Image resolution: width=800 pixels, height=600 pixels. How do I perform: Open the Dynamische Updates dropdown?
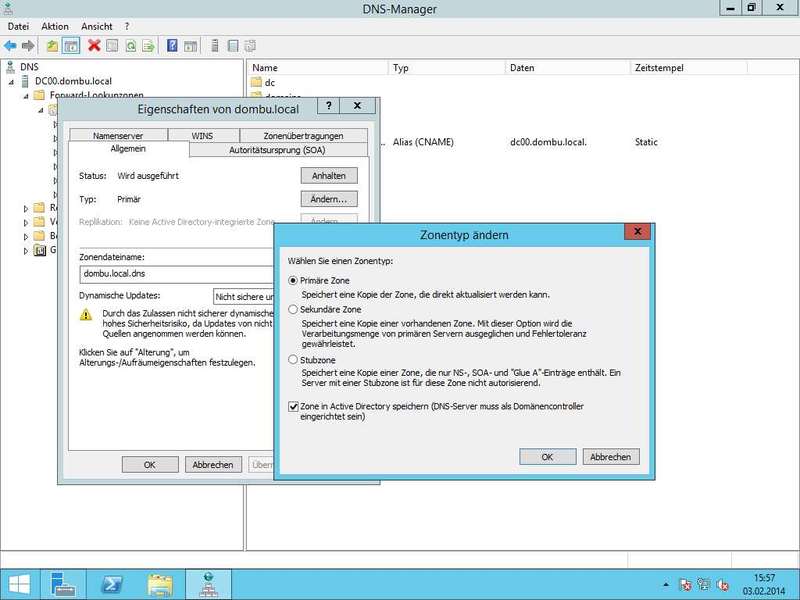click(x=244, y=296)
